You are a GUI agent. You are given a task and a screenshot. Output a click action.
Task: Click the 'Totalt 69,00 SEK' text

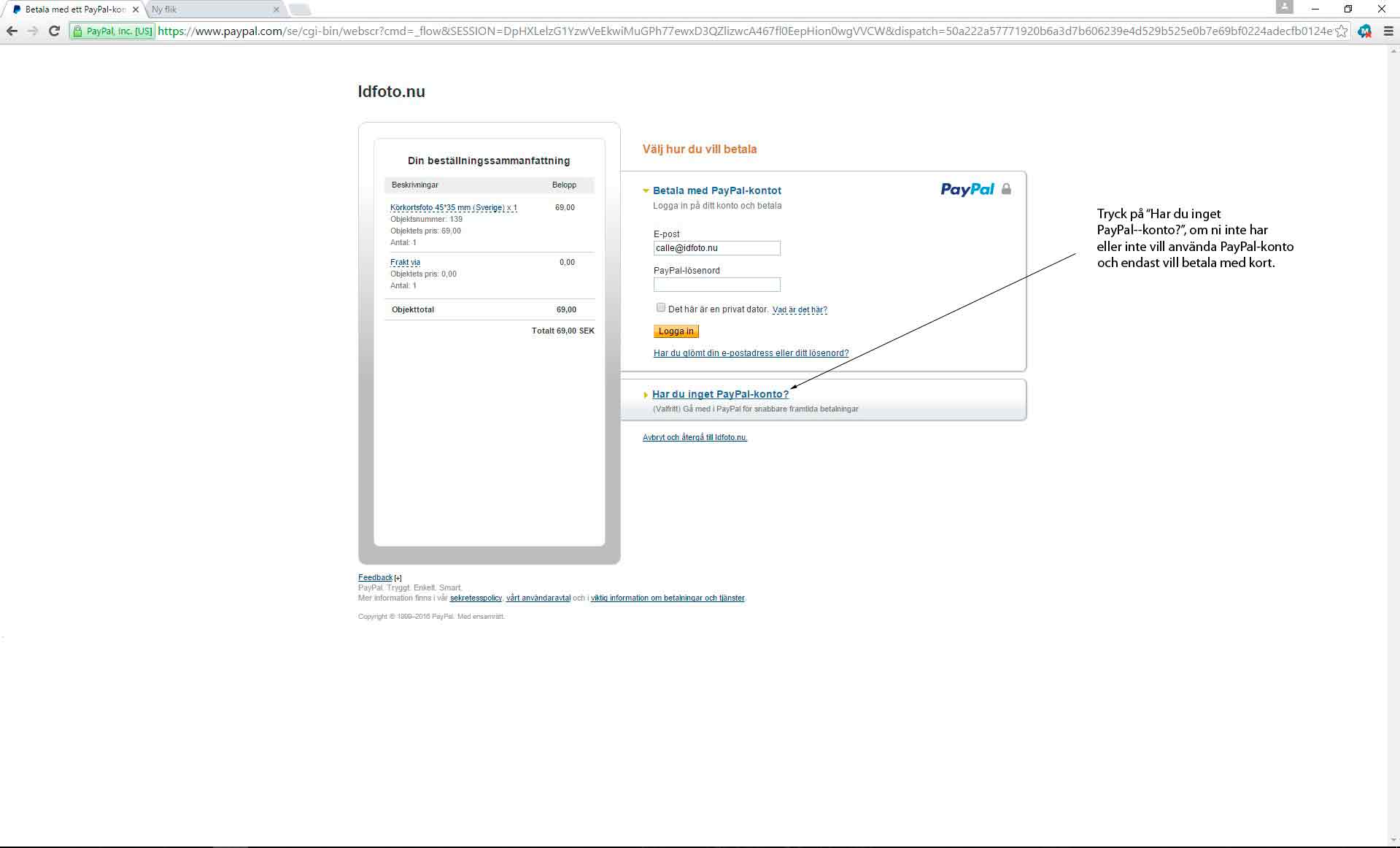(563, 331)
